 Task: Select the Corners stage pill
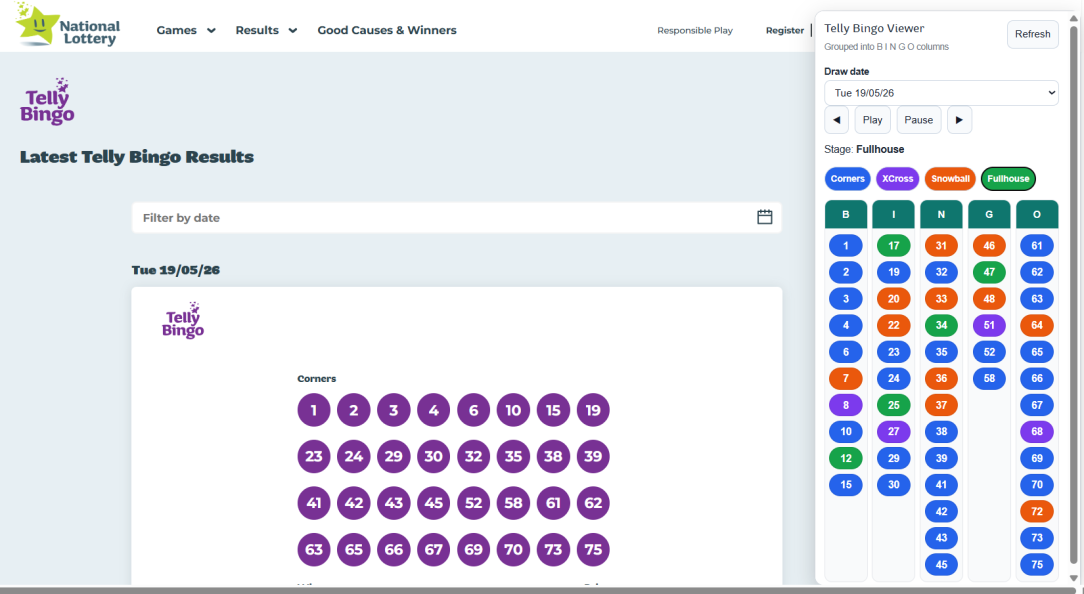[x=848, y=178]
